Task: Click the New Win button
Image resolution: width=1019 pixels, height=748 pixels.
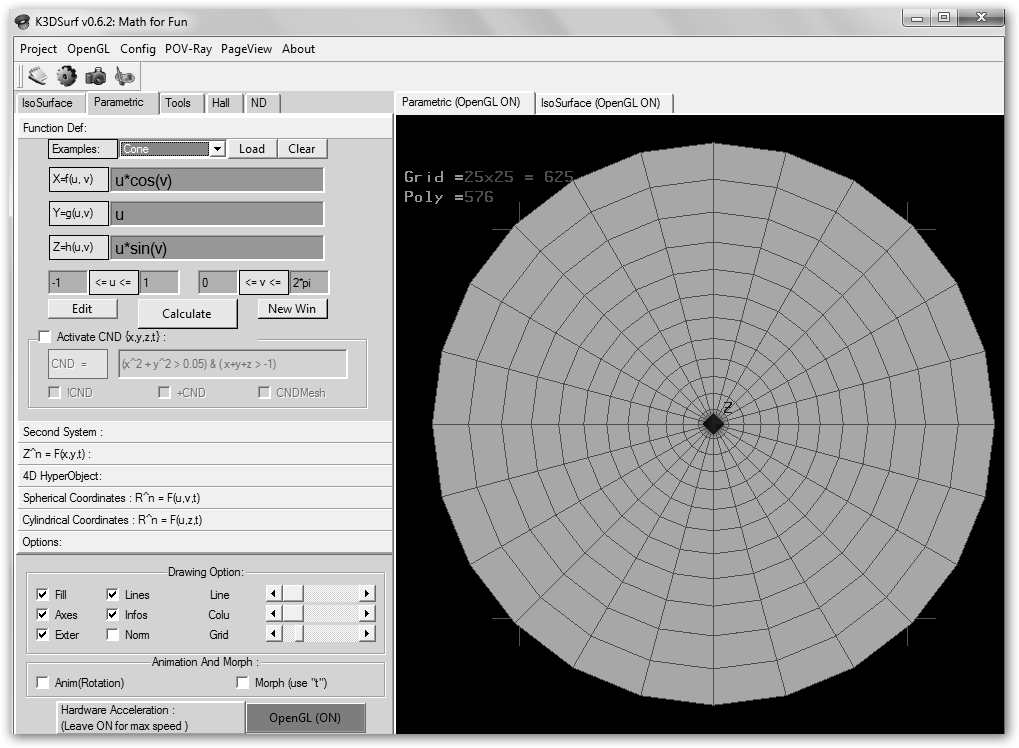Action: click(x=292, y=309)
